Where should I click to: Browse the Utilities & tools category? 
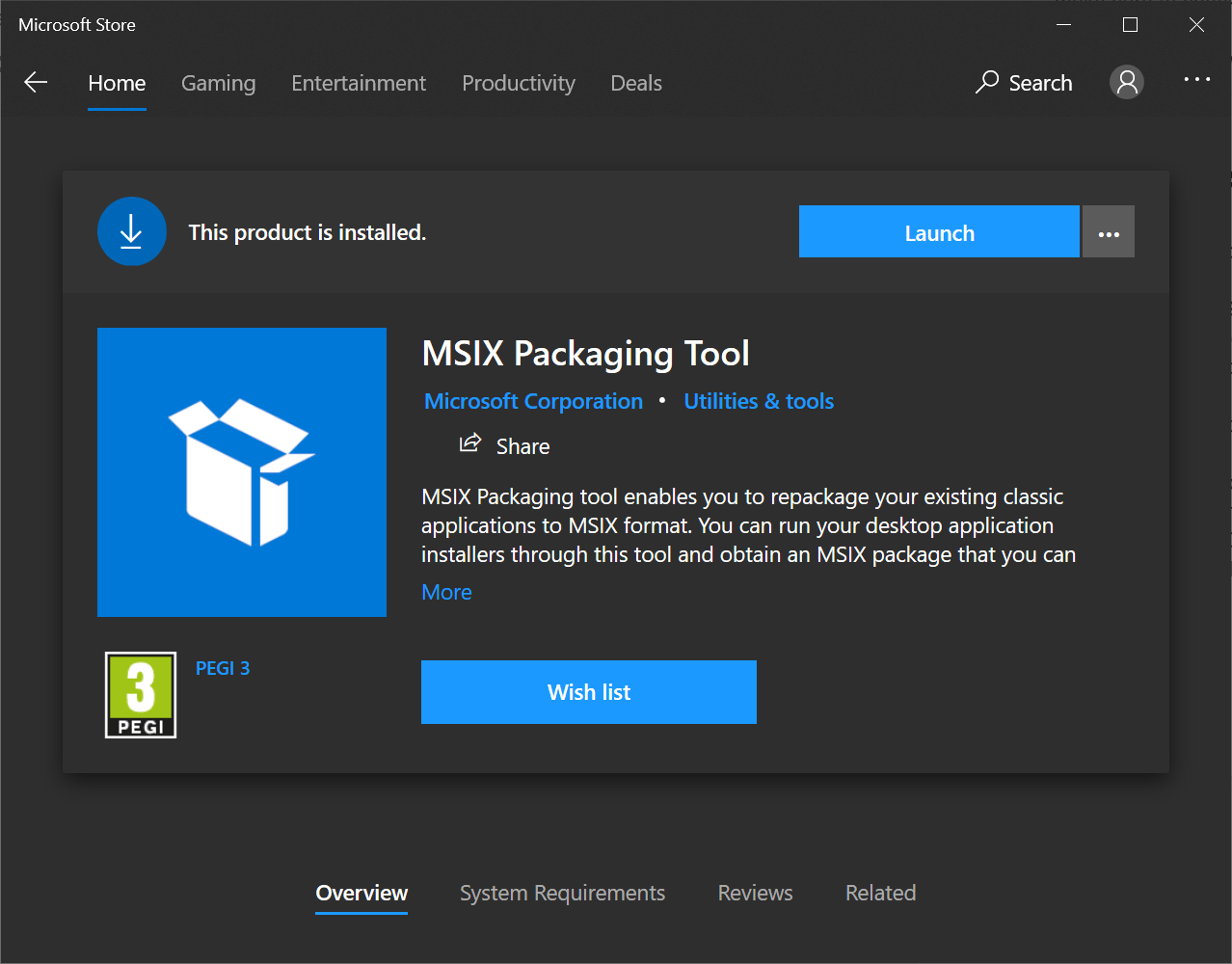758,401
